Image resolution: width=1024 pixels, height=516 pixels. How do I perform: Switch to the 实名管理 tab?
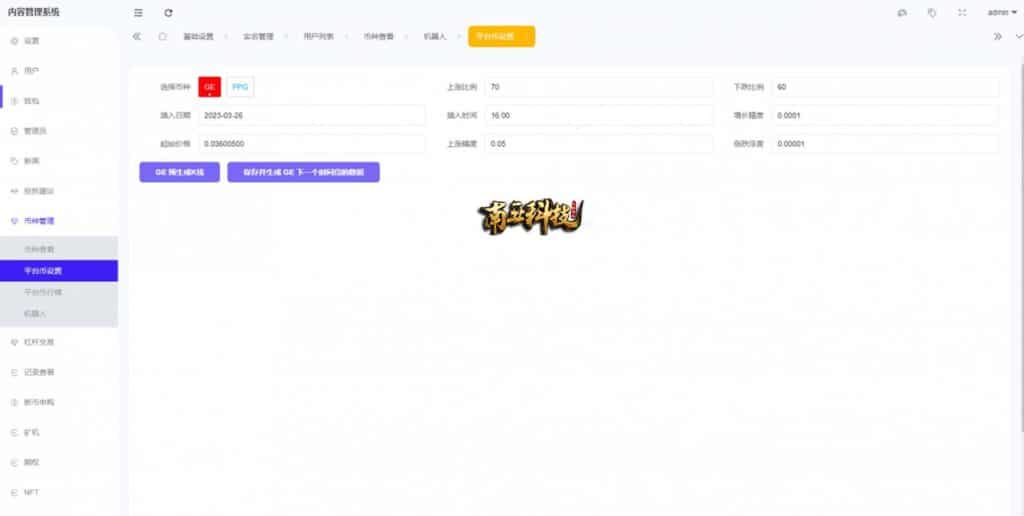[258, 37]
